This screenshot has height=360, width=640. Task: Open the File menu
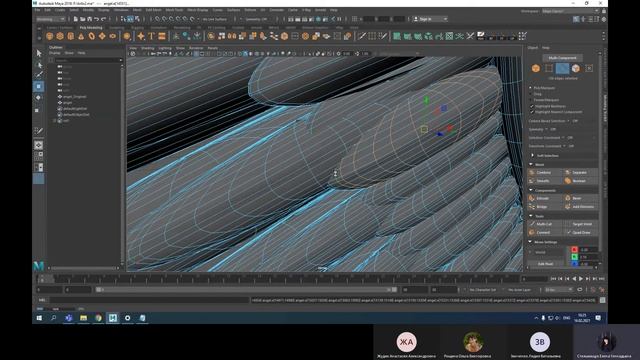point(38,10)
